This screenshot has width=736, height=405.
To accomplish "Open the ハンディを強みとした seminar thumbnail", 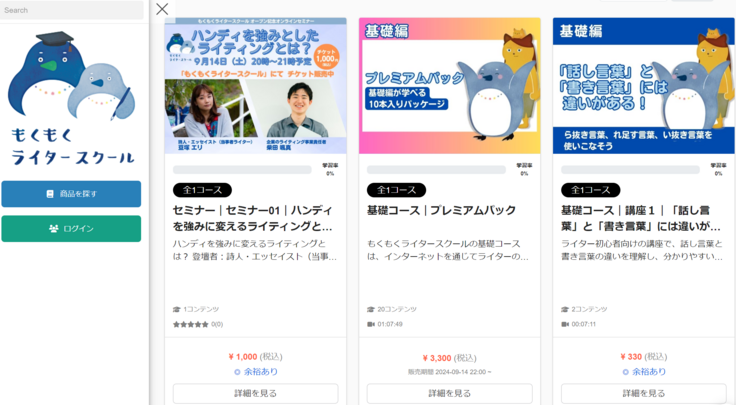I will point(255,86).
